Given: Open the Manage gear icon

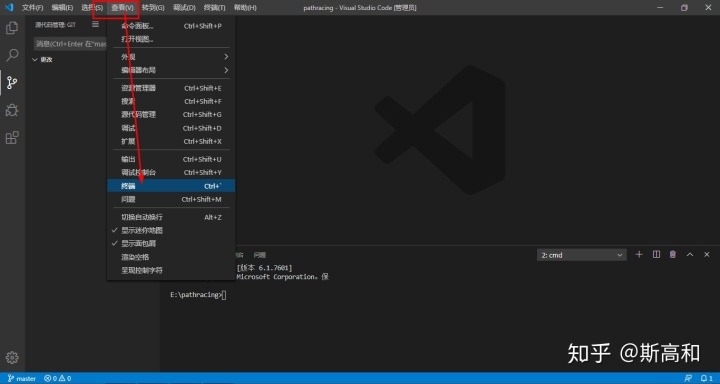Looking at the screenshot, I should pyautogui.click(x=12, y=357).
